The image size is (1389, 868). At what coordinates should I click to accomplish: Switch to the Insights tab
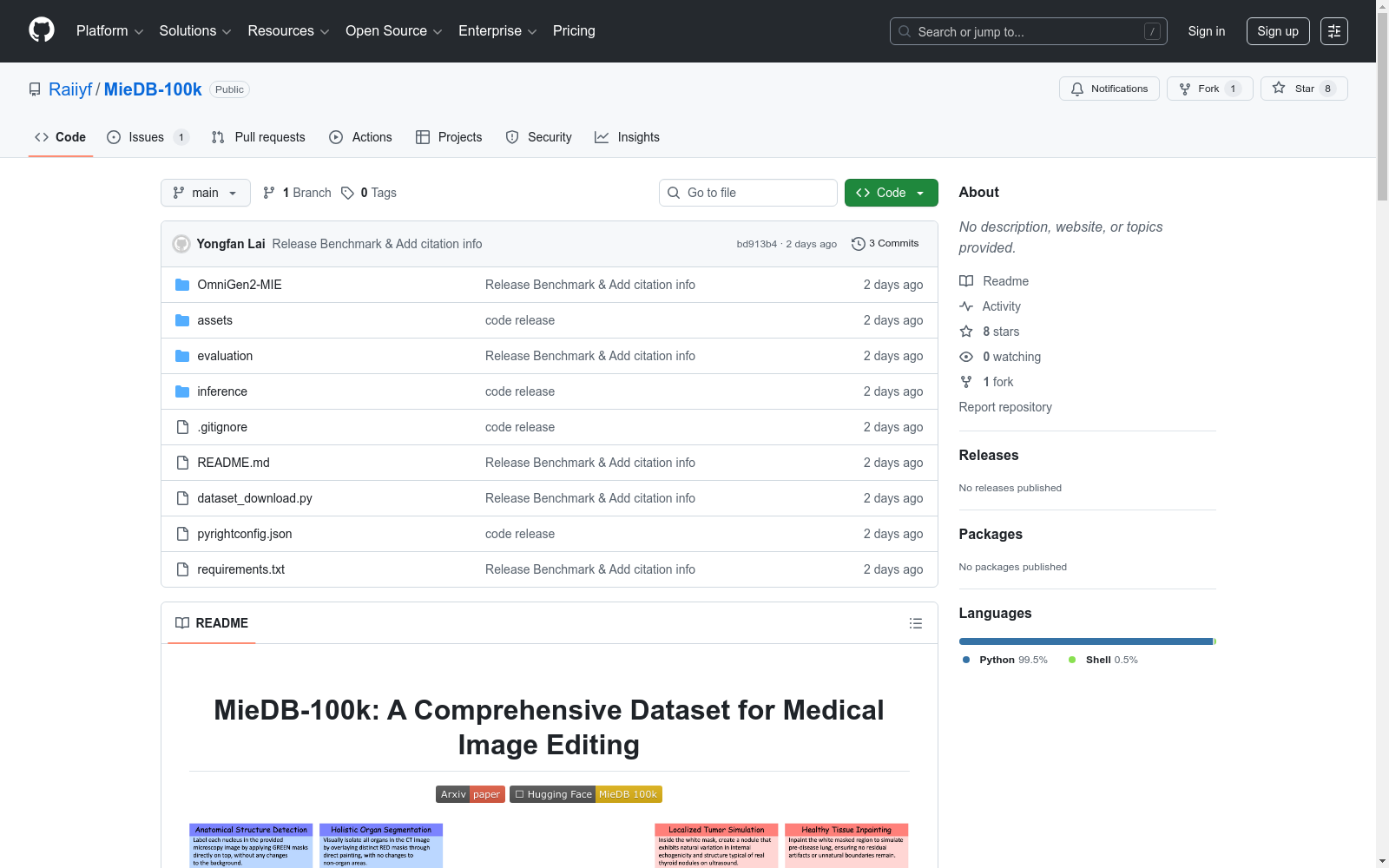(628, 137)
